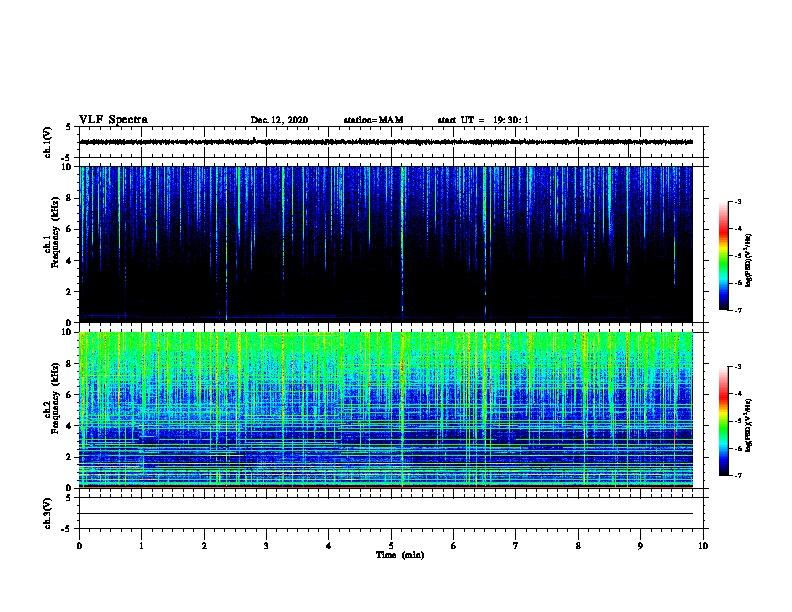
Task: Click the time-axis tick label "0"
Action: click(x=79, y=546)
